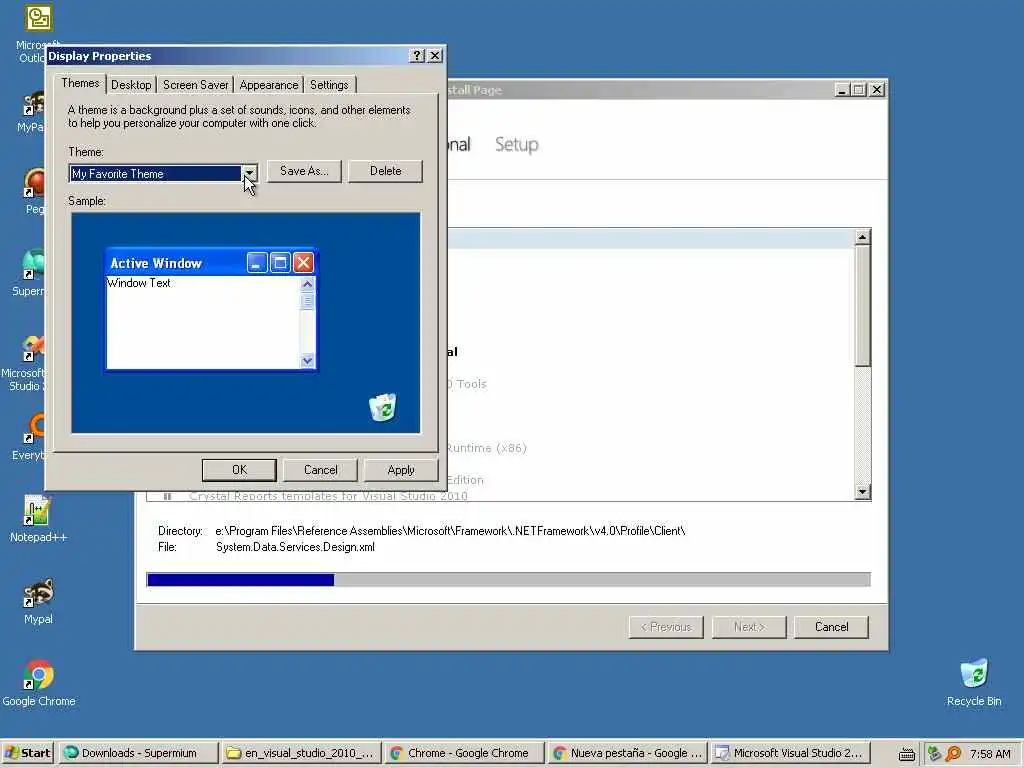The image size is (1024, 768).
Task: Maximize the installer window
Action: (859, 89)
